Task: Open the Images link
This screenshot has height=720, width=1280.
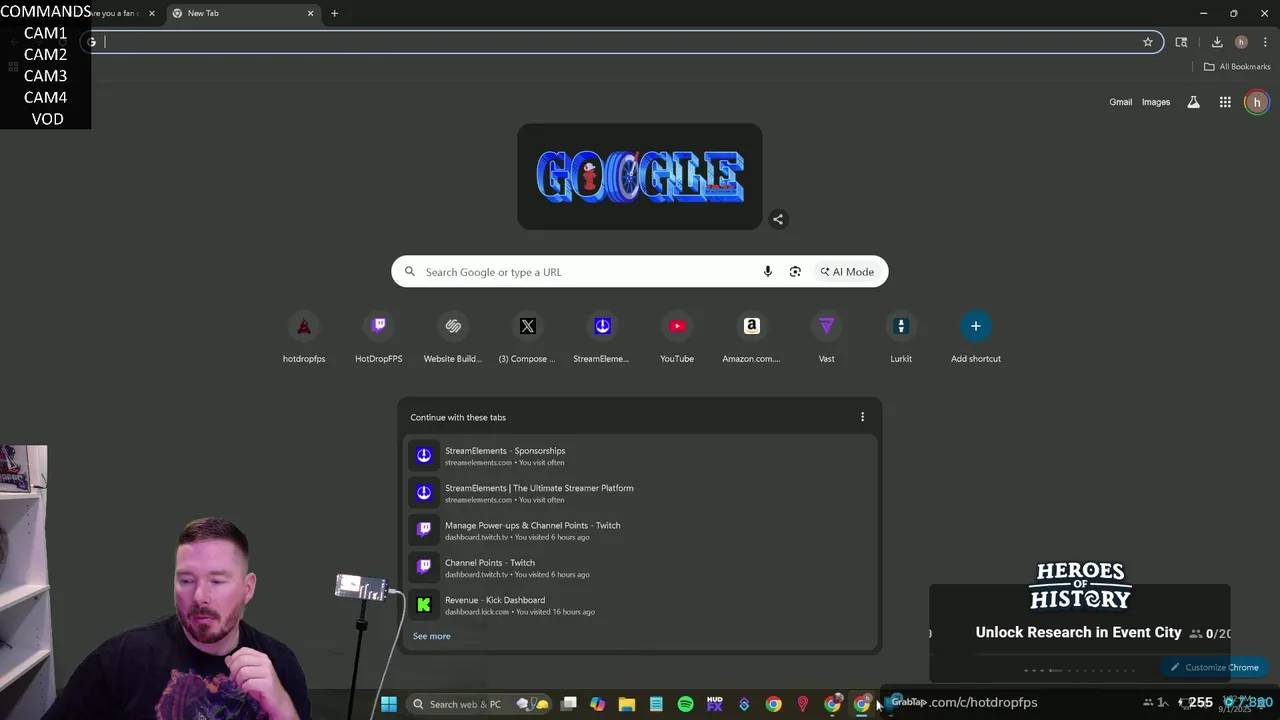Action: pyautogui.click(x=1156, y=102)
